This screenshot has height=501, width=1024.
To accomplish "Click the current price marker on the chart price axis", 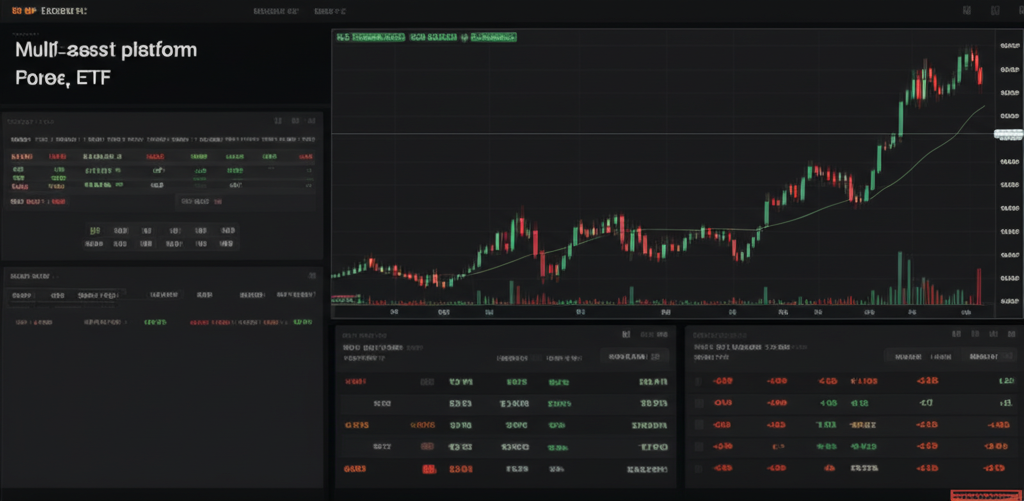I will (1009, 133).
